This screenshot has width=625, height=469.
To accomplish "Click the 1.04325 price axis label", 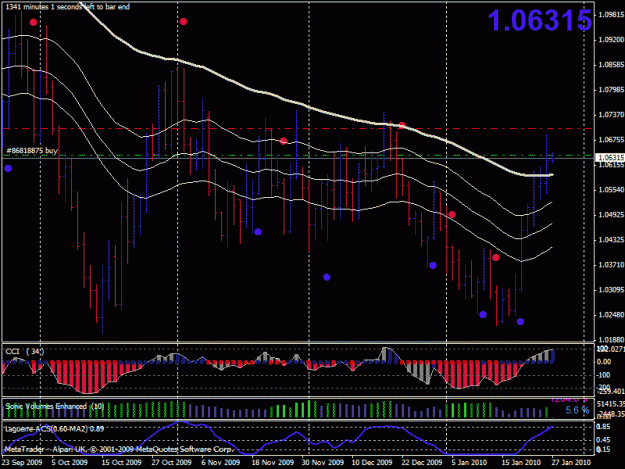I will click(611, 240).
